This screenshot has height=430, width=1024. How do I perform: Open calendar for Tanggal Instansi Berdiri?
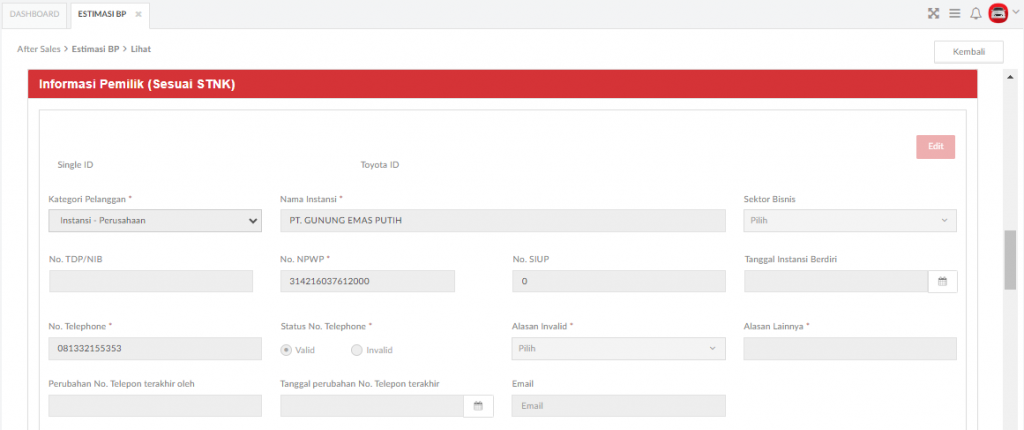[x=942, y=282]
